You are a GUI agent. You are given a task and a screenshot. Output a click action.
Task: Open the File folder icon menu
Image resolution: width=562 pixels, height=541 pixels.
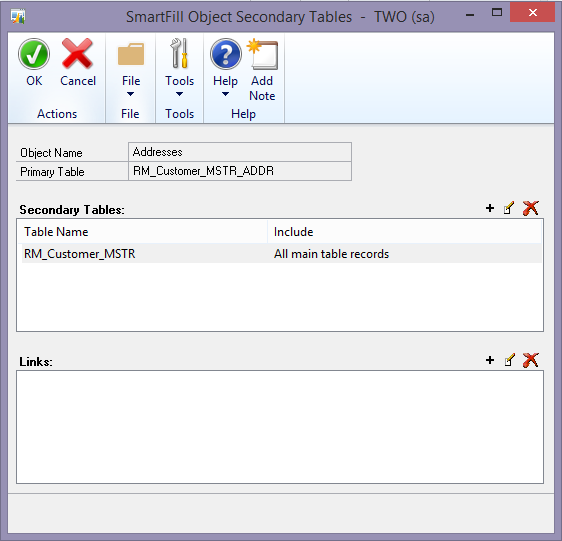pyautogui.click(x=131, y=54)
